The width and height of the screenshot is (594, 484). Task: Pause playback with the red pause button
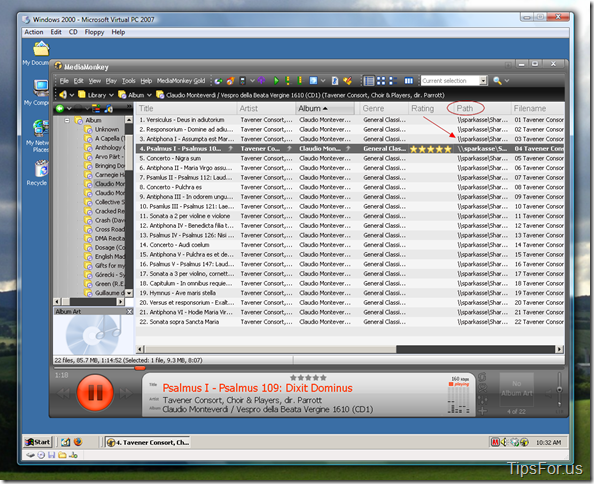click(95, 393)
